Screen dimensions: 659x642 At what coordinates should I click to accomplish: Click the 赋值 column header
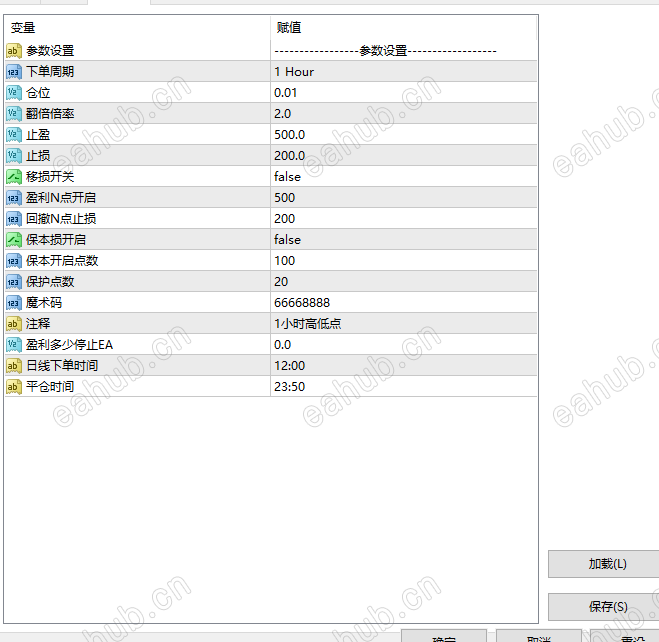pos(403,28)
